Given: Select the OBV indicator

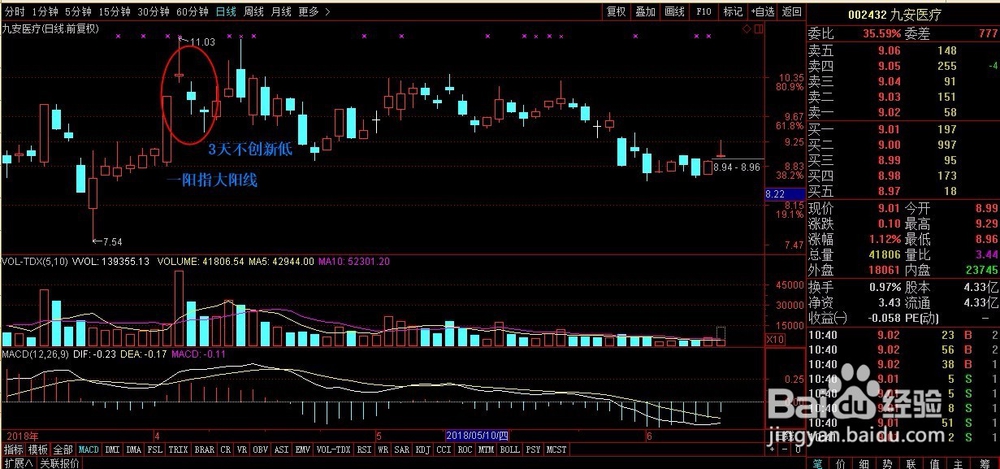Looking at the screenshot, I should pos(261,450).
